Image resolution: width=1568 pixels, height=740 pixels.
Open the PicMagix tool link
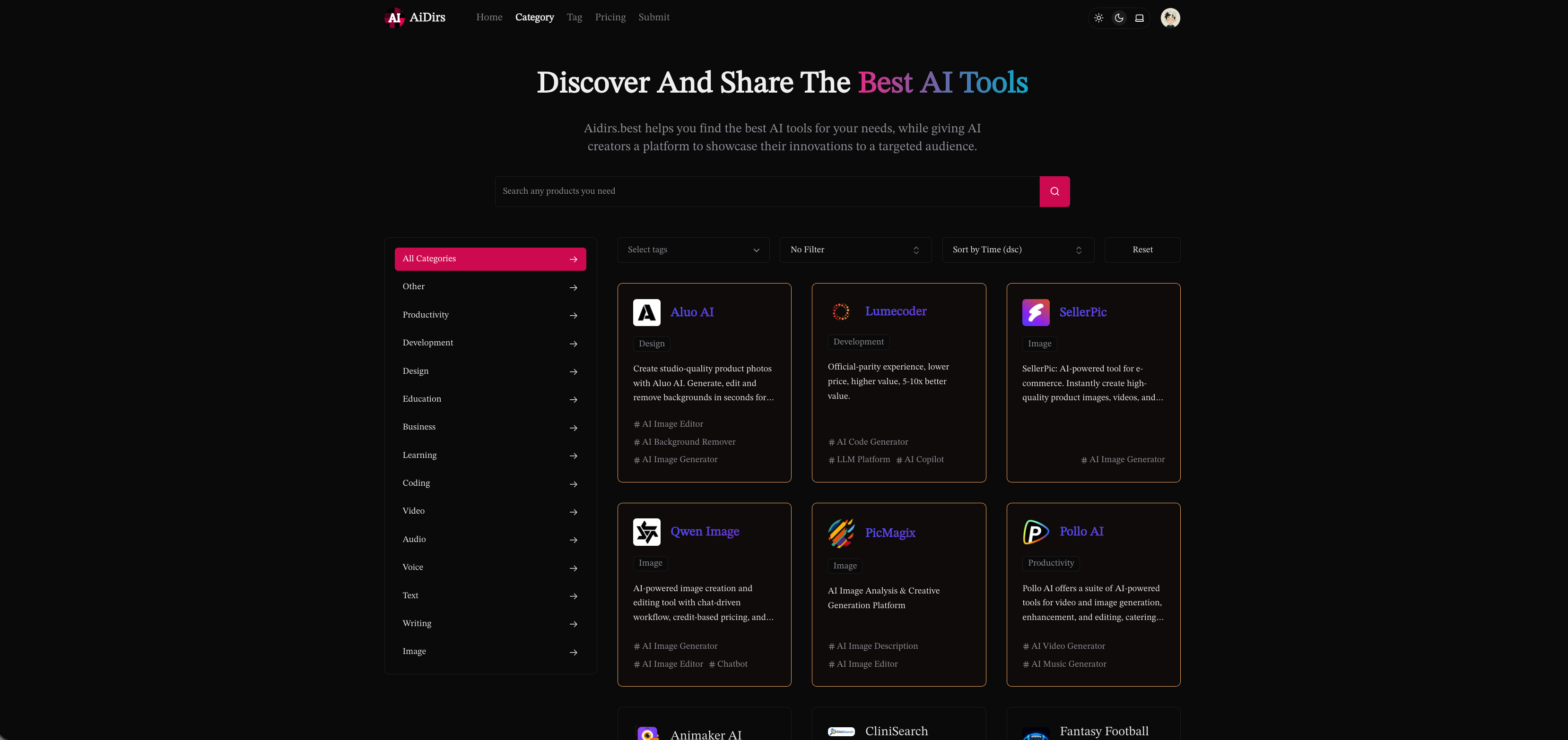[x=890, y=533]
